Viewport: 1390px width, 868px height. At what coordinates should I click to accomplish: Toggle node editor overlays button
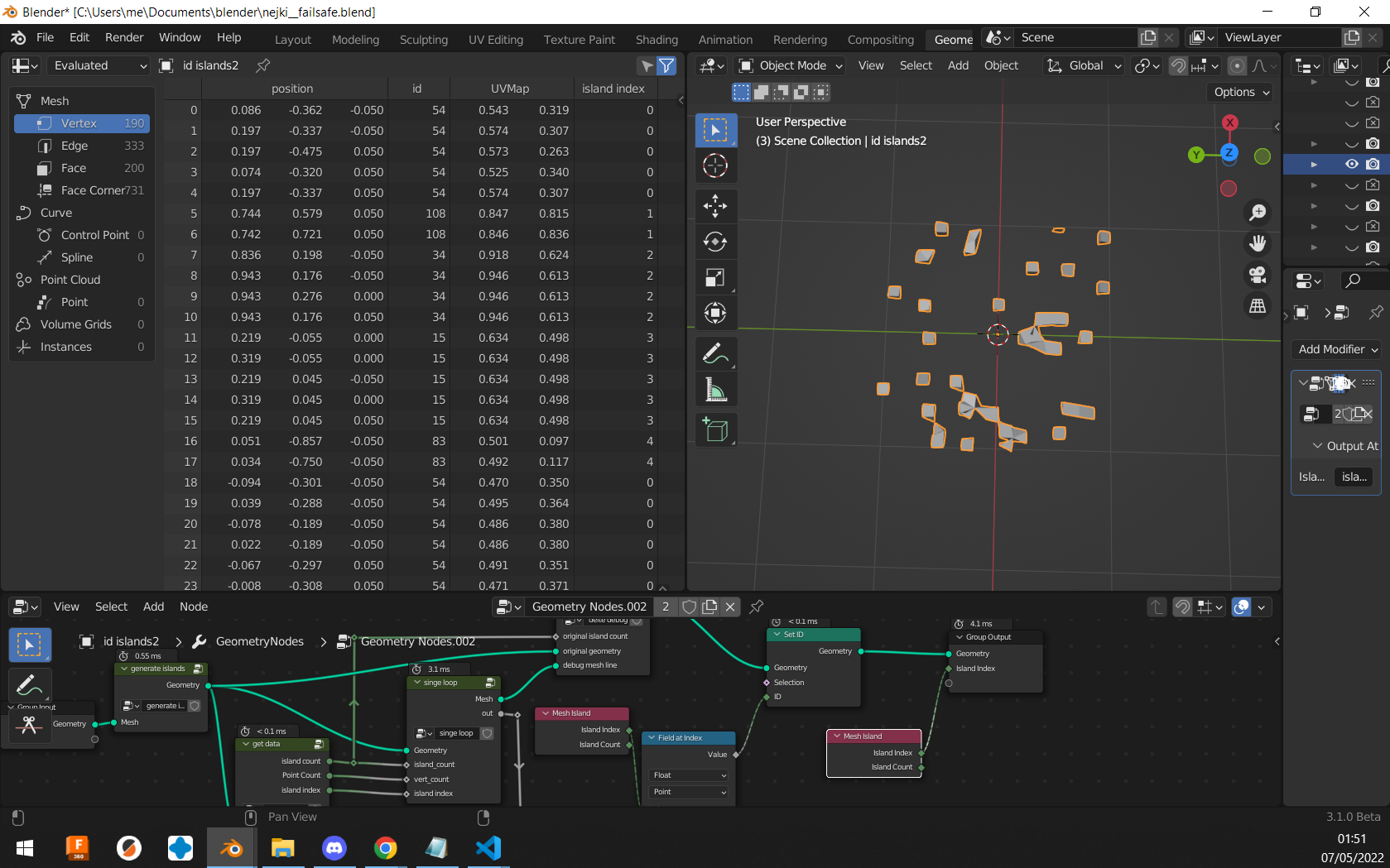[1241, 607]
